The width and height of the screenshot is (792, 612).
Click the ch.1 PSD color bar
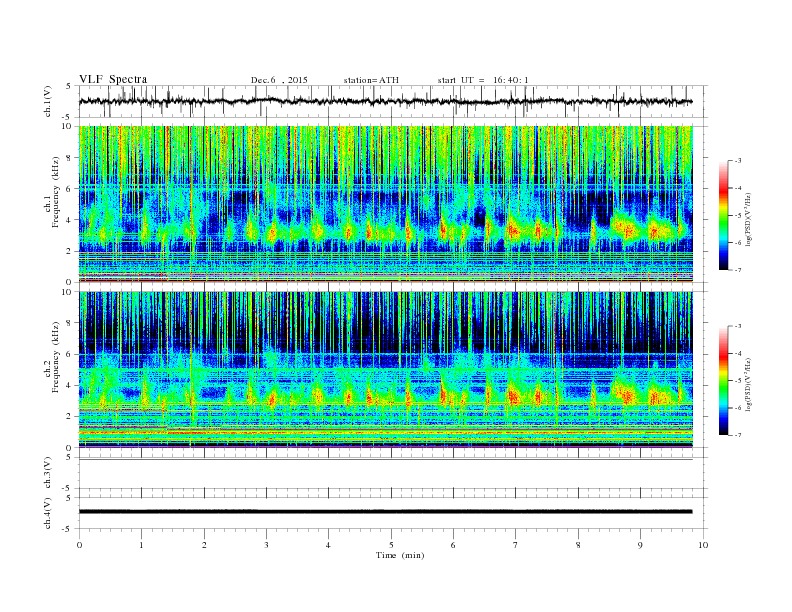(723, 215)
